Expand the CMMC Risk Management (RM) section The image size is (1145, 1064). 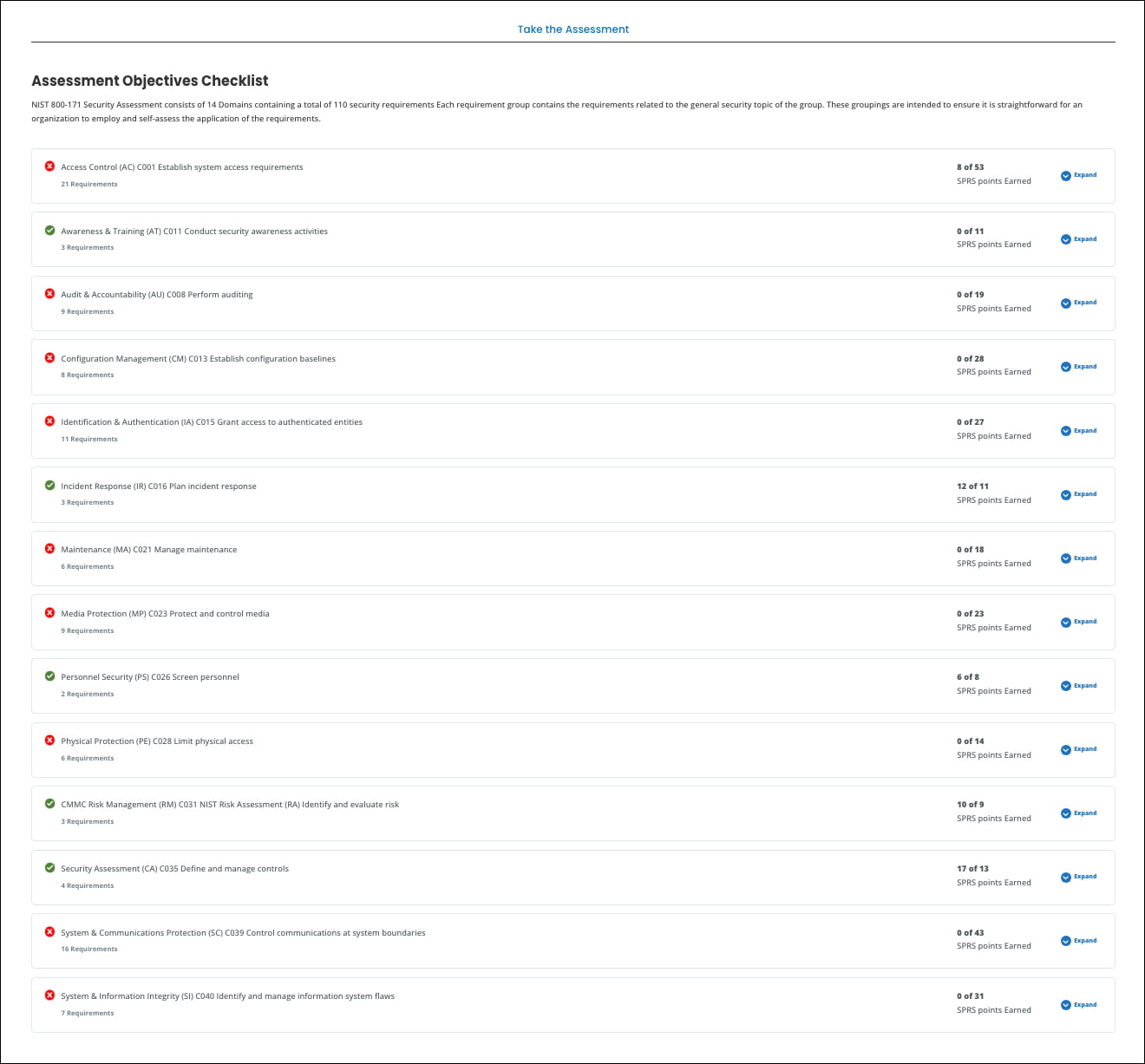[1078, 813]
